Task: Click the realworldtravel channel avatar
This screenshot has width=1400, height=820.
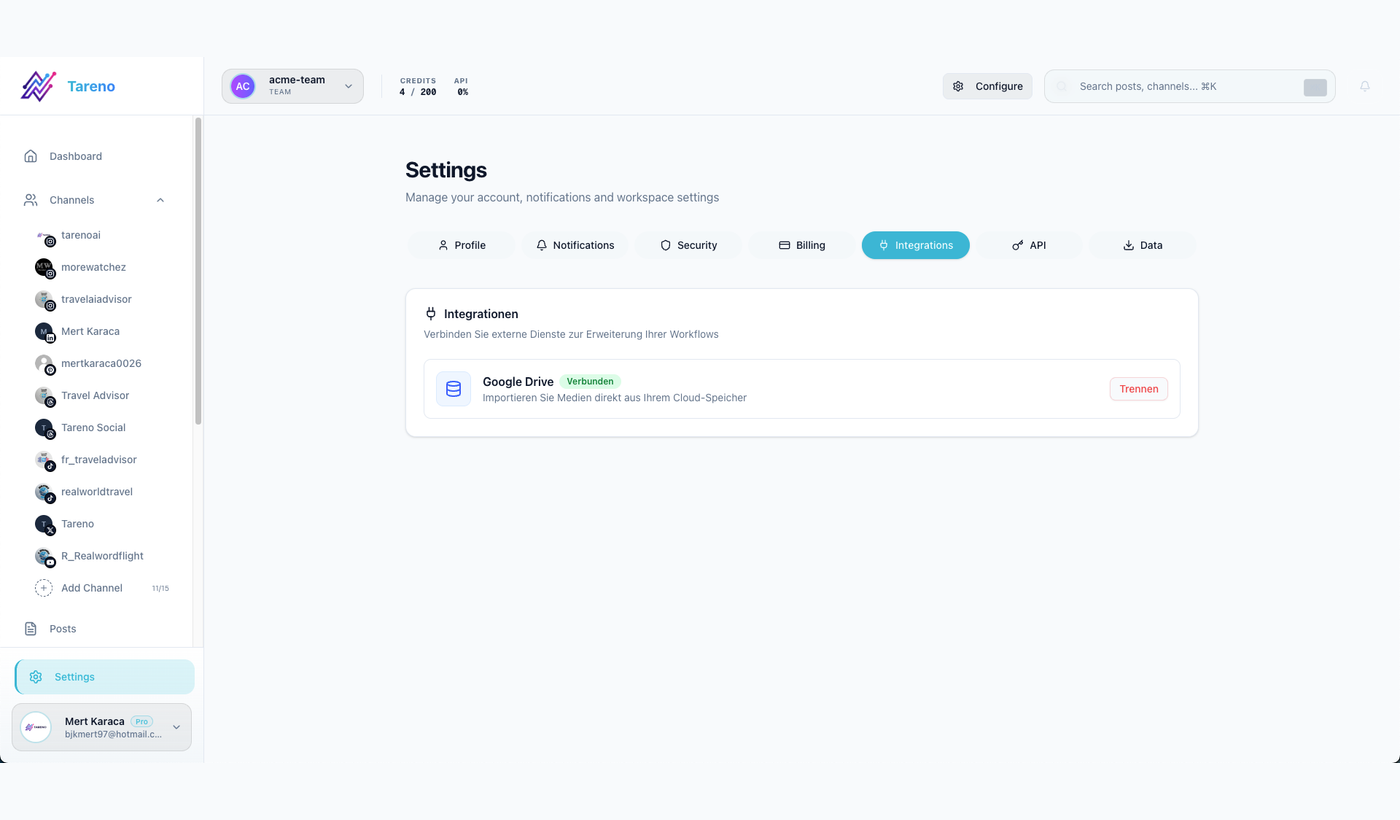Action: [45, 492]
